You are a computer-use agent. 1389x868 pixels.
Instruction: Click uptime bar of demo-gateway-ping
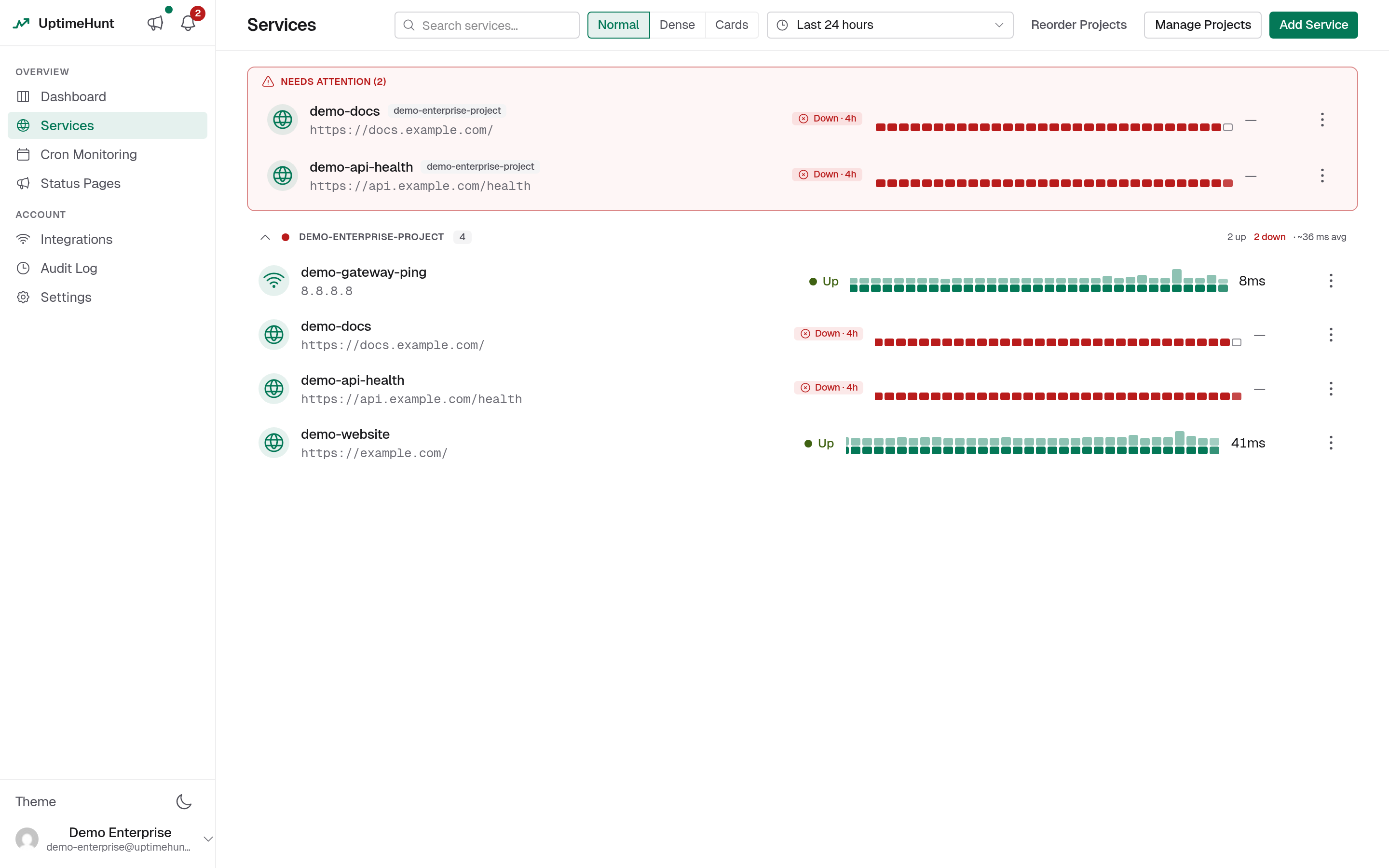(1038, 281)
